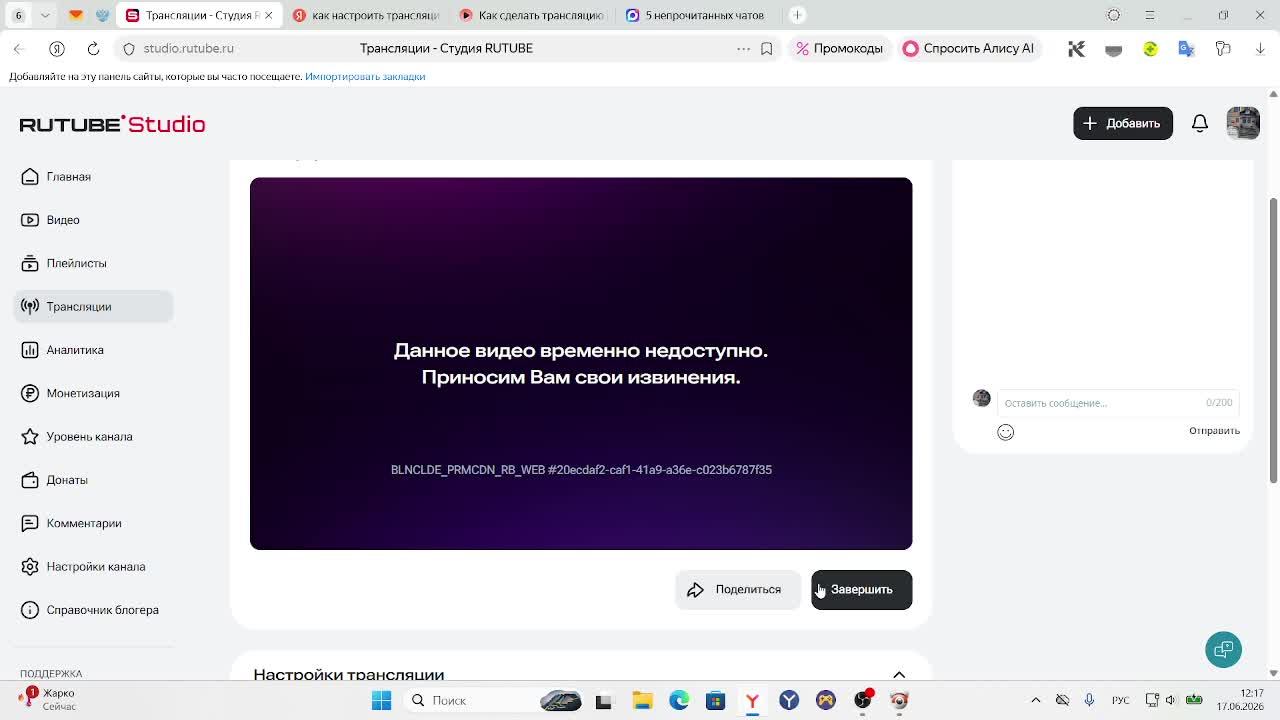
Task: Open the emoji picker in chat
Action: pyautogui.click(x=1005, y=432)
